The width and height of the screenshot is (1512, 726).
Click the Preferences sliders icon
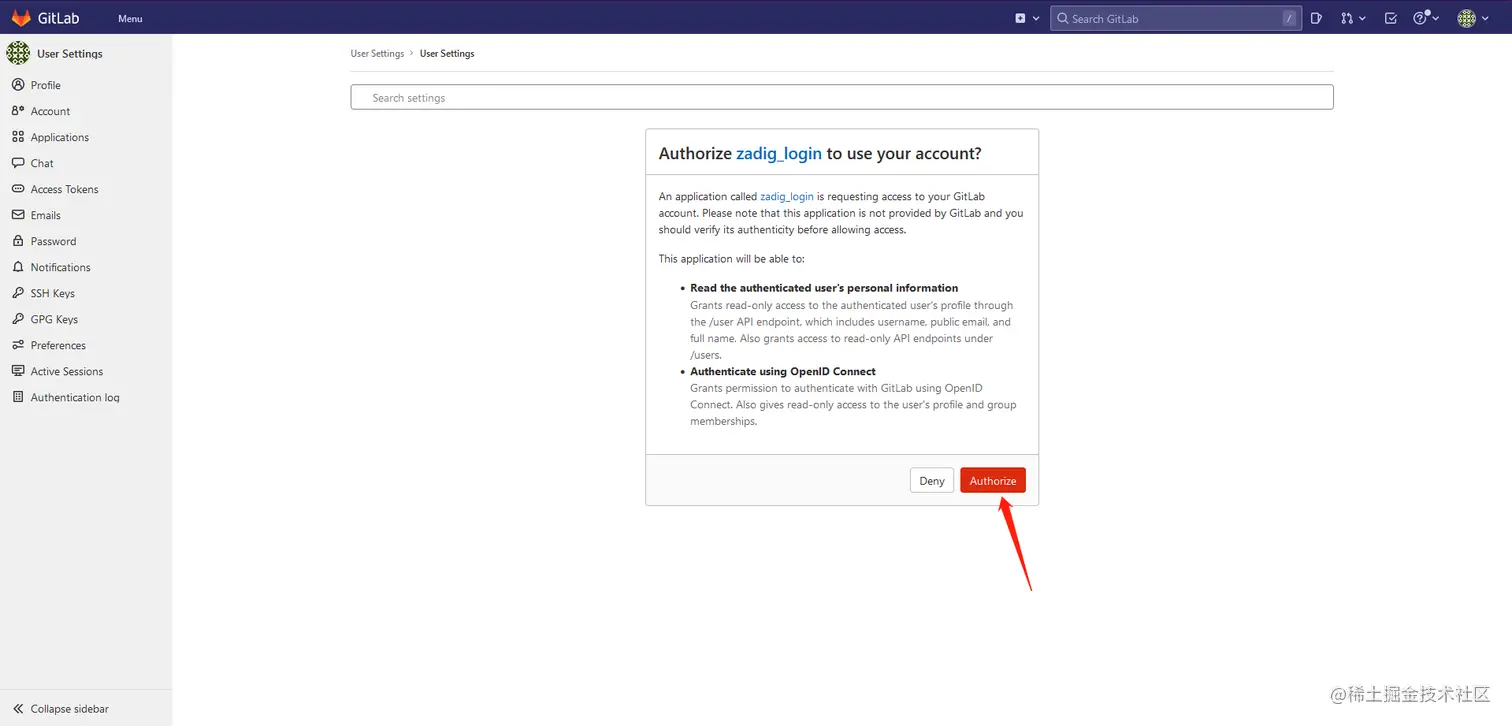pyautogui.click(x=18, y=345)
